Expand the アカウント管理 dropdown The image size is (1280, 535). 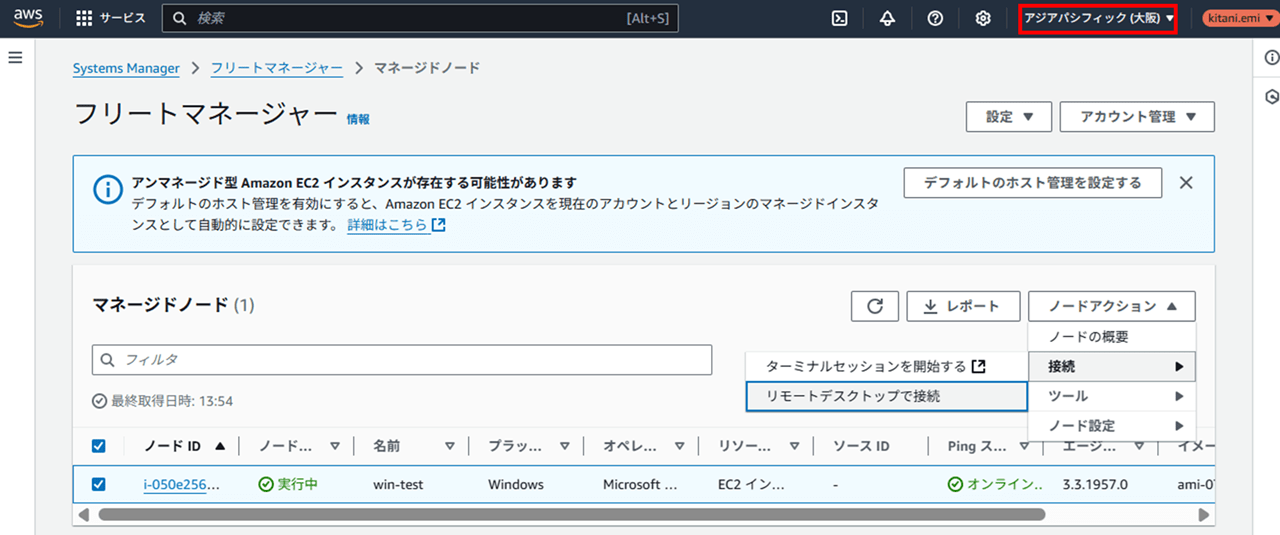(1137, 116)
